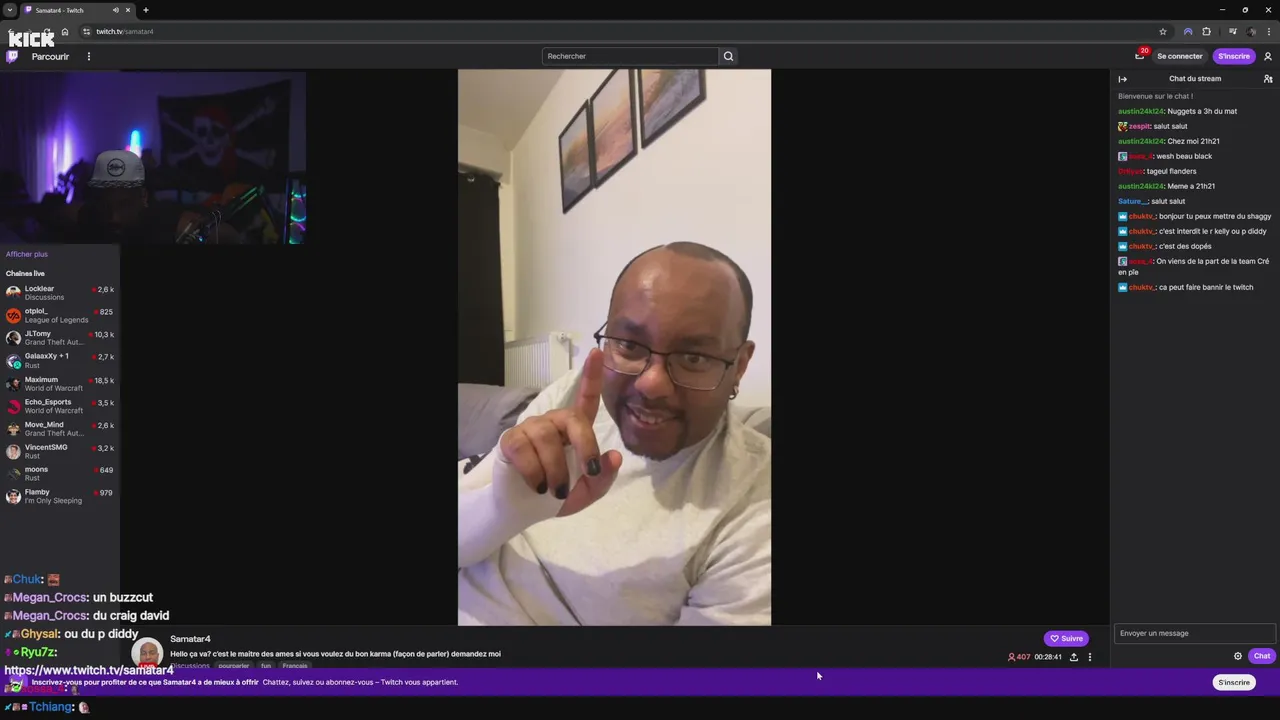Screen dimensions: 1280x720
Task: Open Move_Mind channel
Action: click(x=60, y=429)
